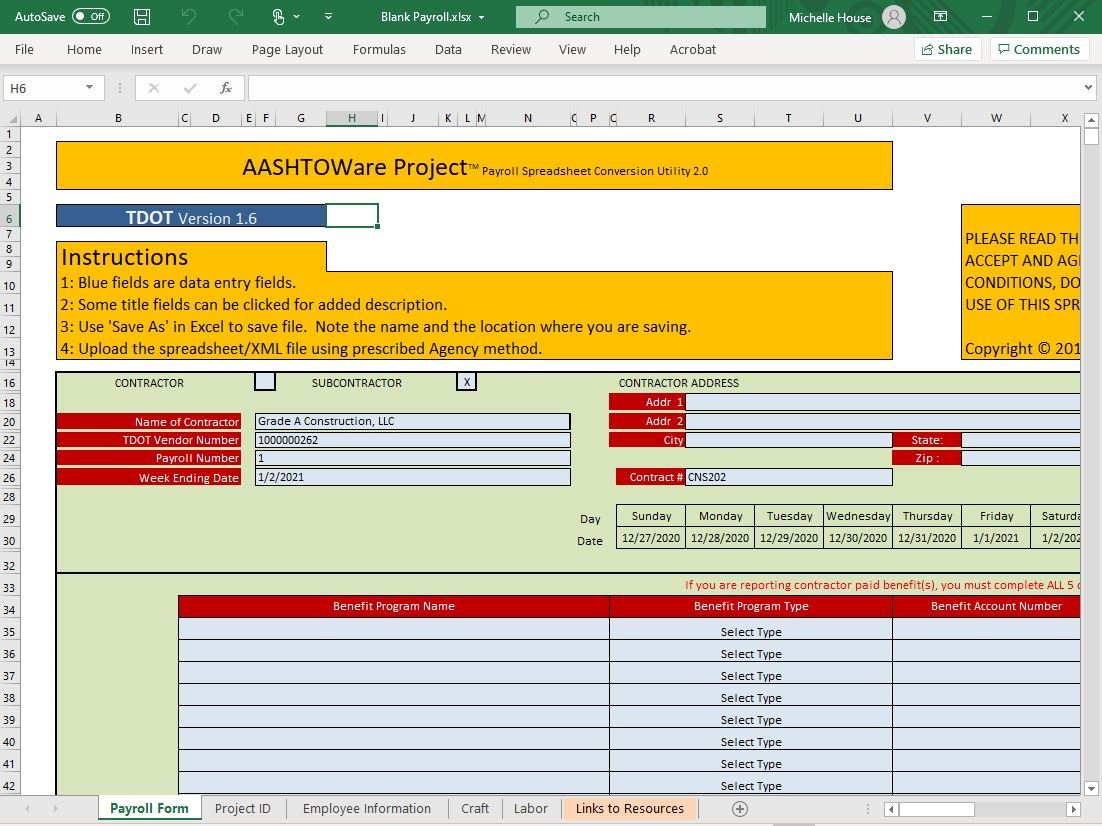Click the TDOT Vendor Number field
The width and height of the screenshot is (1102, 826).
pyautogui.click(x=413, y=440)
